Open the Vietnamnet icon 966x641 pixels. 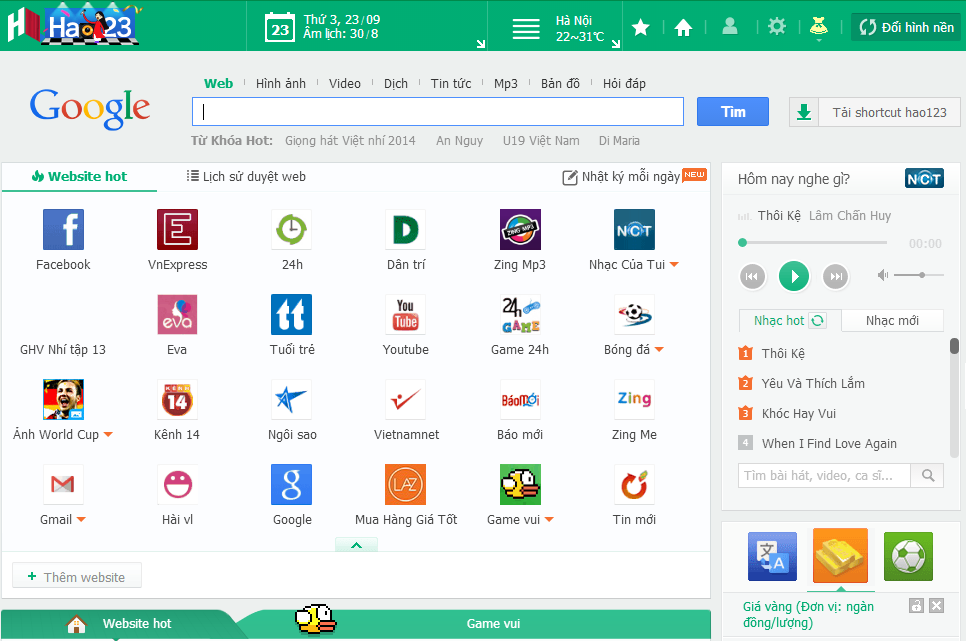[405, 399]
